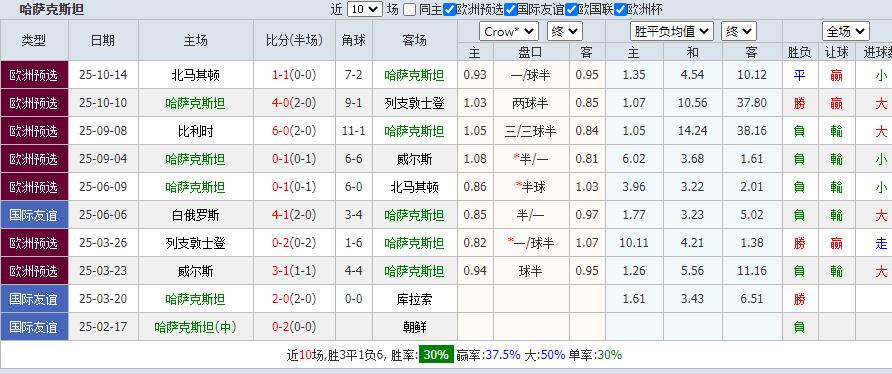Image resolution: width=892 pixels, height=374 pixels.
Task: Uncheck the 欧国联 filter checkbox
Action: (572, 10)
